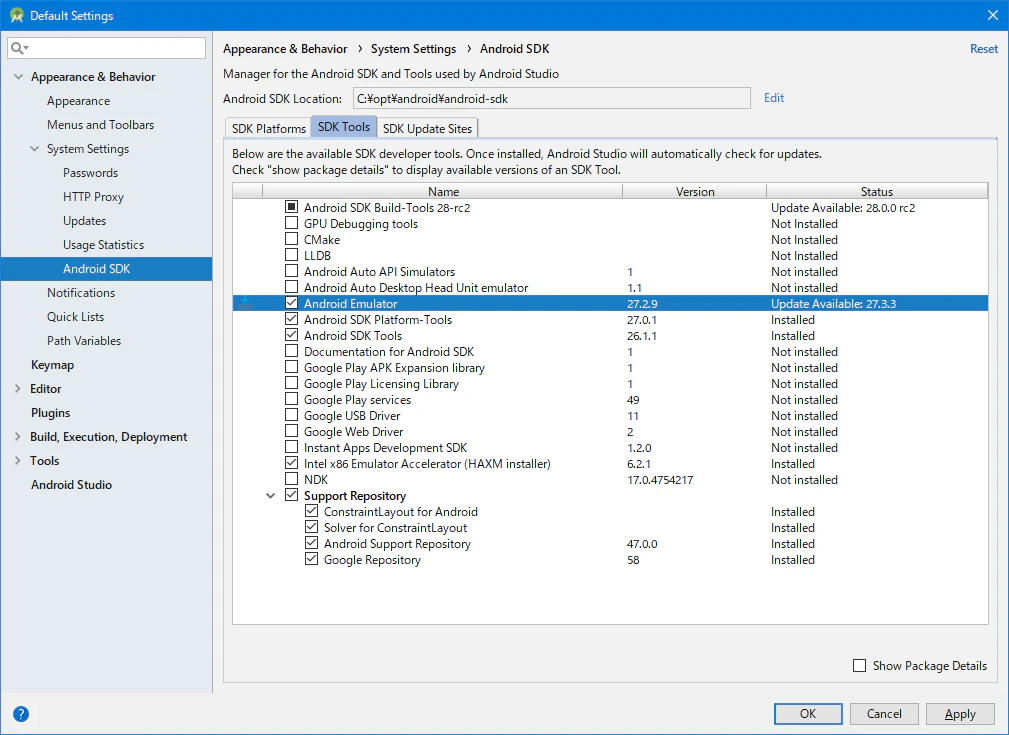
Task: Open Plugins settings page
Action: 50,413
